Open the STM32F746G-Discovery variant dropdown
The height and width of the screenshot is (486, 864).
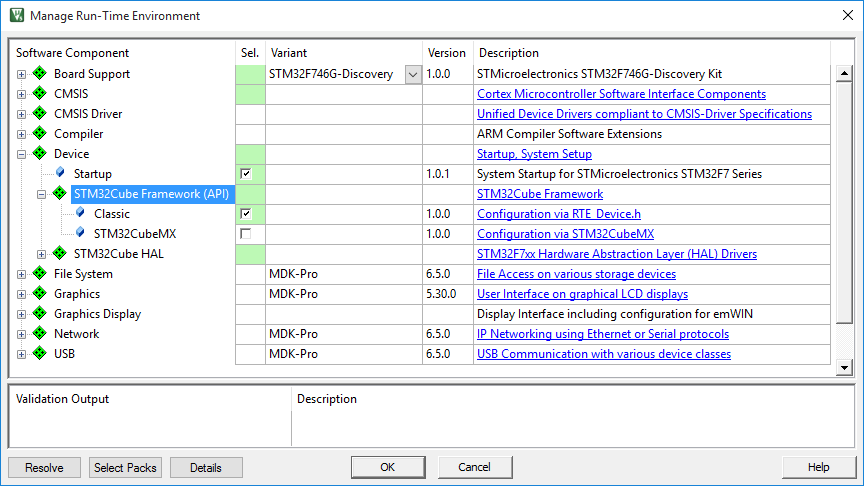coord(413,74)
